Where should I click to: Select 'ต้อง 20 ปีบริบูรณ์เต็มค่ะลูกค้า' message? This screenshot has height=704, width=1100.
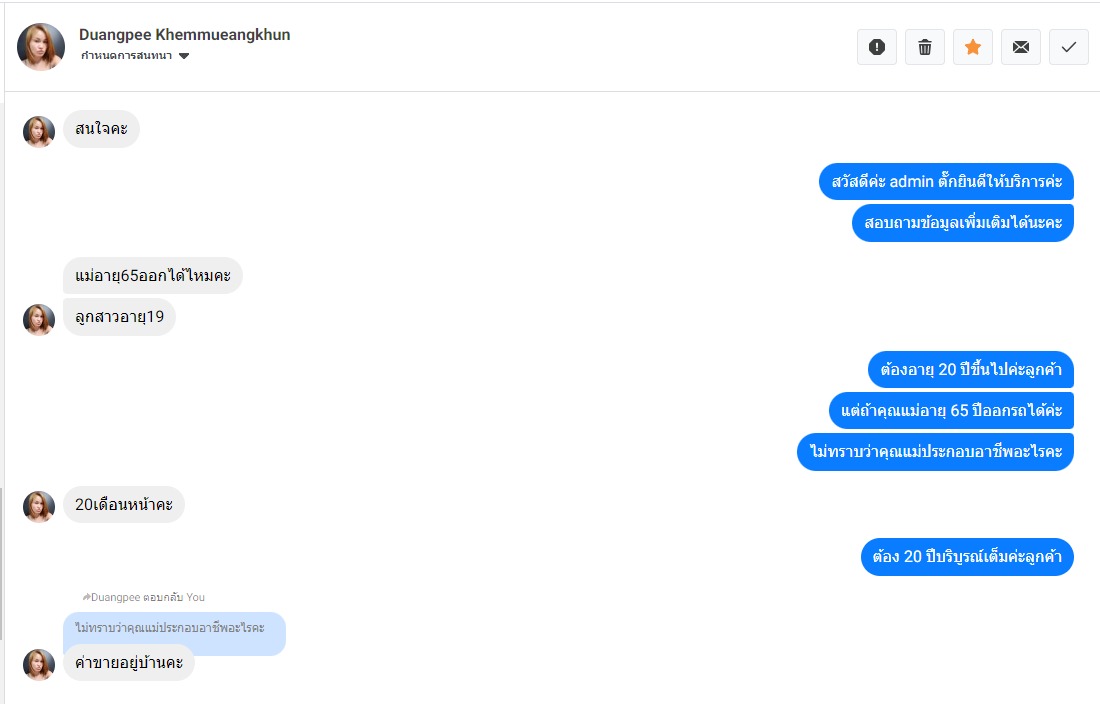coord(967,557)
